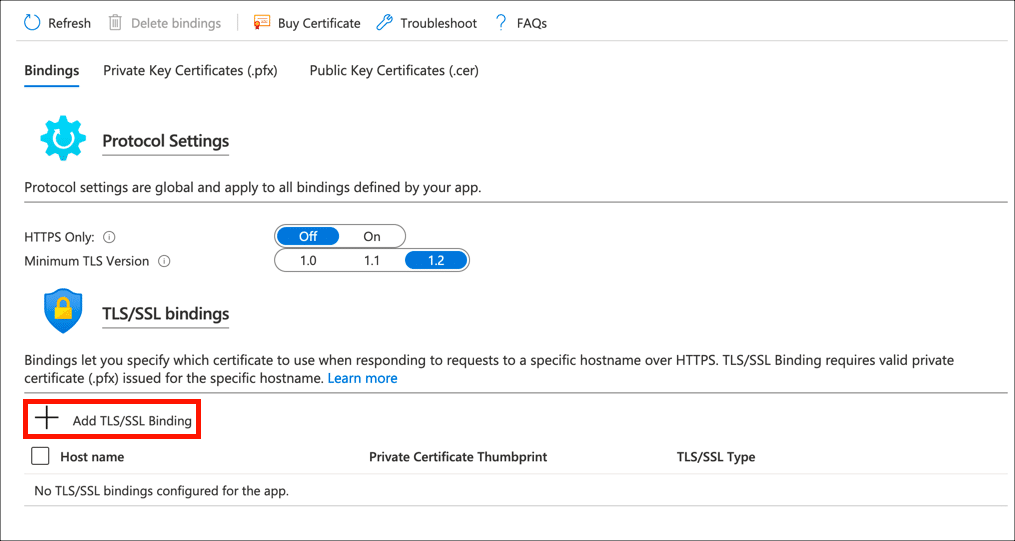The width and height of the screenshot is (1015, 541).
Task: Click the plus icon for adding binding
Action: 47,419
